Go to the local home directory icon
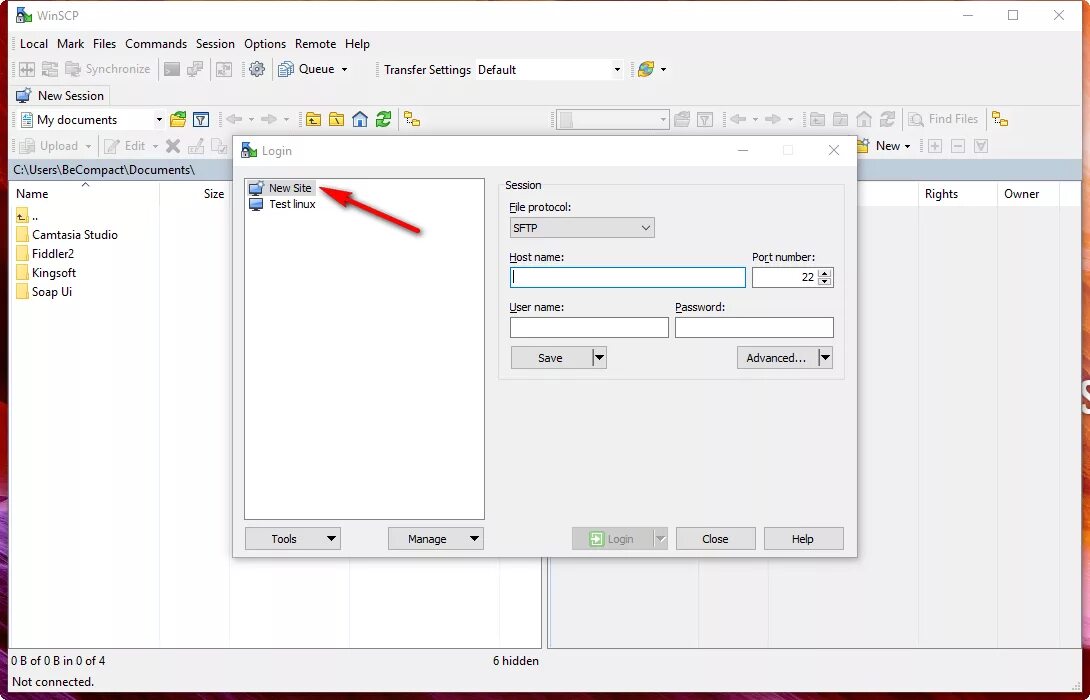The width and height of the screenshot is (1090, 700). click(359, 120)
